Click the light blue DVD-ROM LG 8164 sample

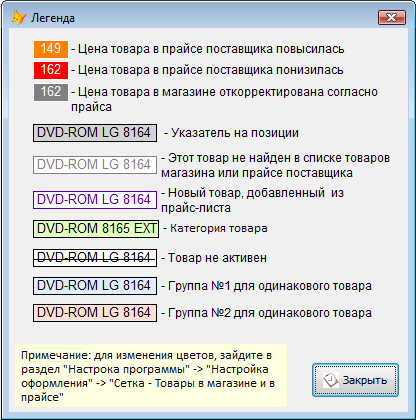95,286
